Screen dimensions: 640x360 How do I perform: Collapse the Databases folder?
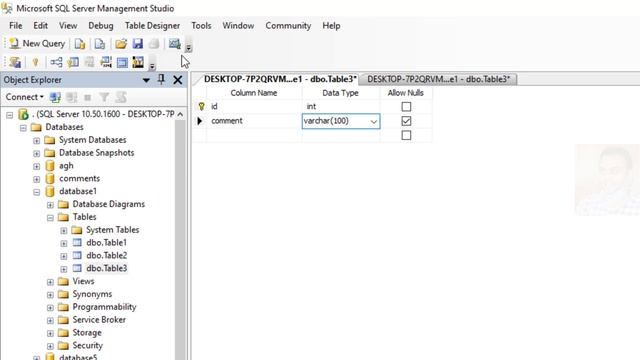[23, 128]
